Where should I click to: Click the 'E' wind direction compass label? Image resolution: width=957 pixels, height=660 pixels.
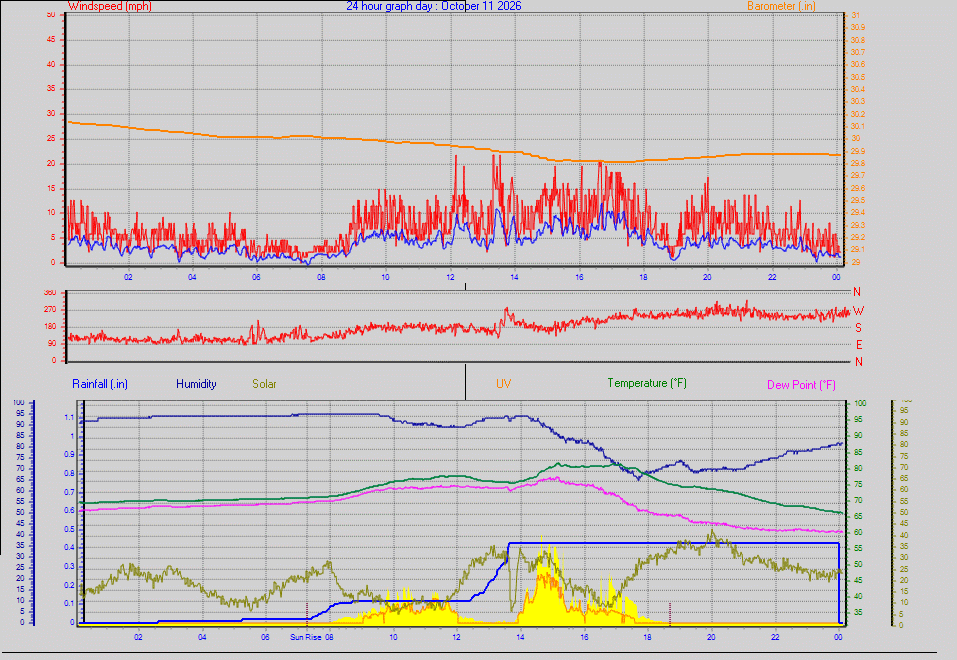pos(859,345)
